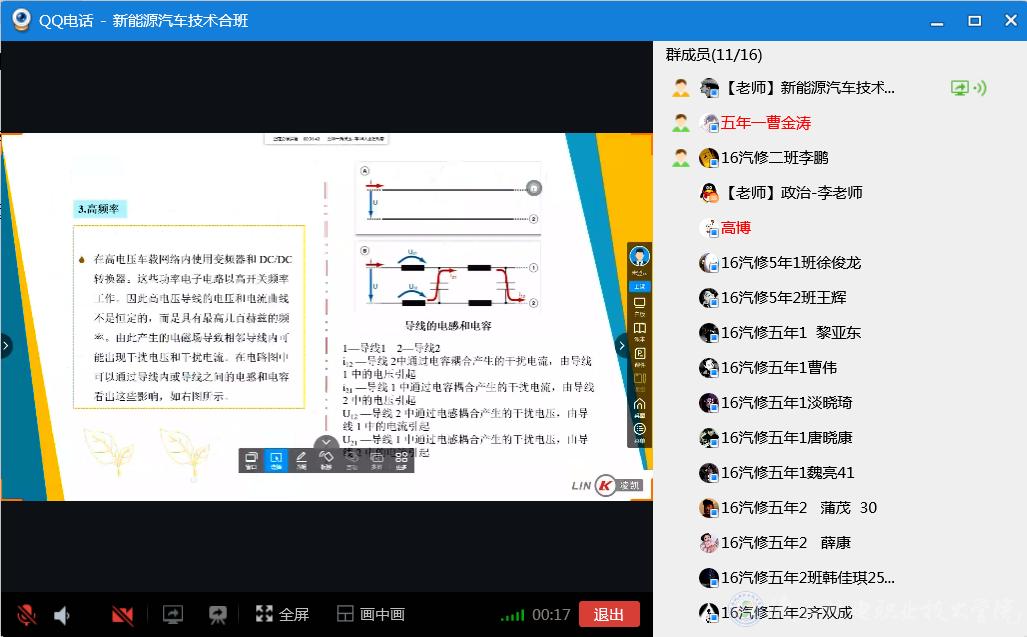The image size is (1027, 637).
Task: Click the red 退出 button to leave
Action: (x=608, y=614)
